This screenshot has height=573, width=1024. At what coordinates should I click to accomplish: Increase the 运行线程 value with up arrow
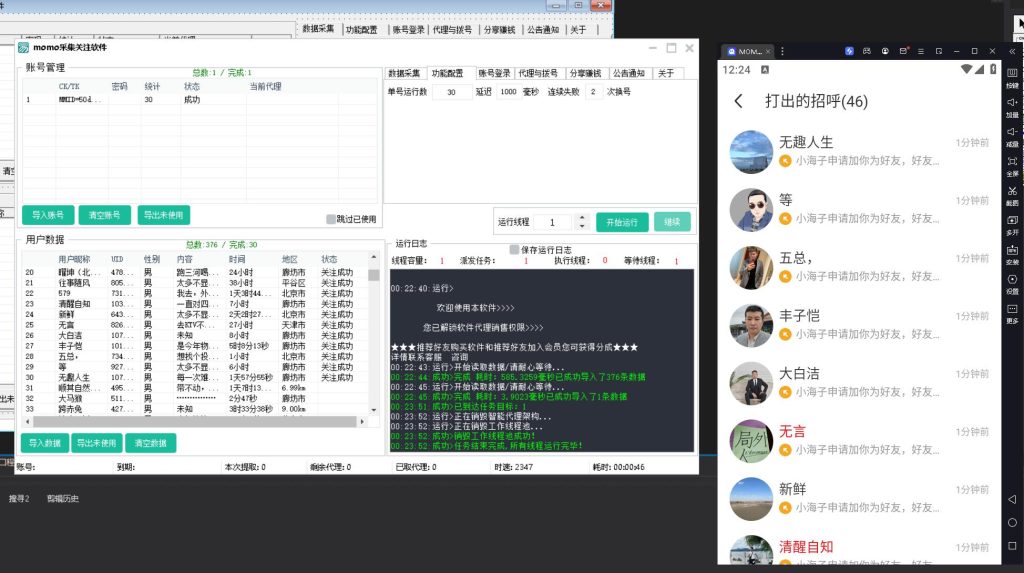click(581, 218)
